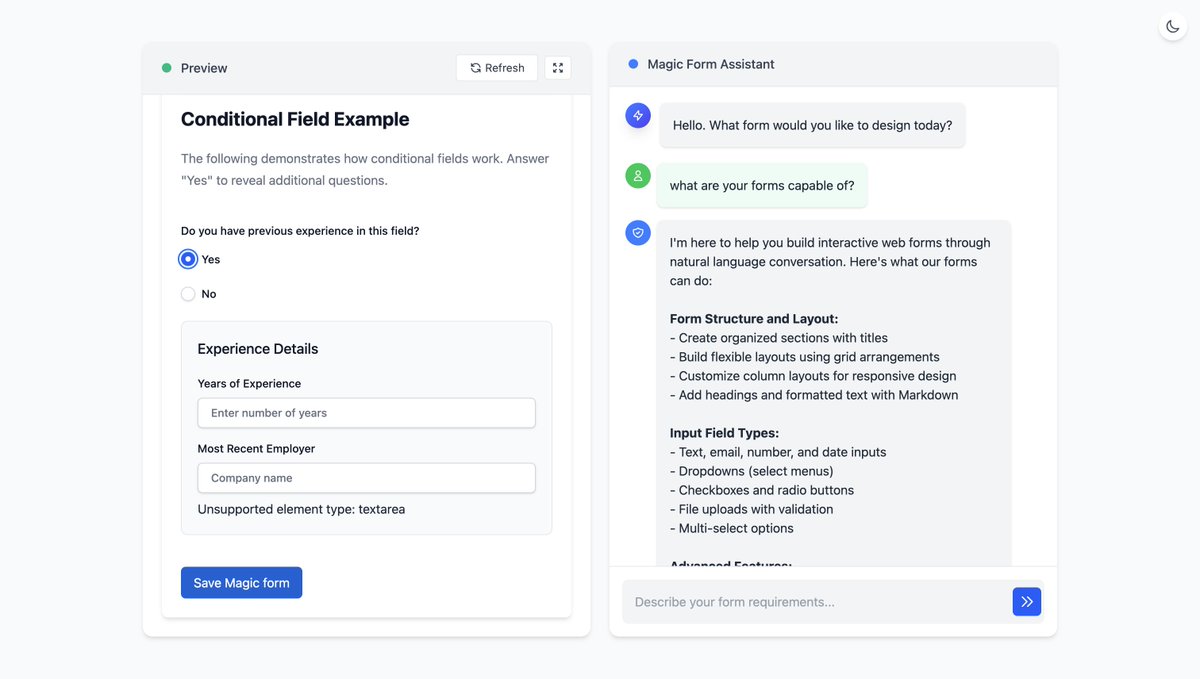Click the 'what are your forms capable of?' message
The image size is (1200, 679).
pyautogui.click(x=762, y=186)
